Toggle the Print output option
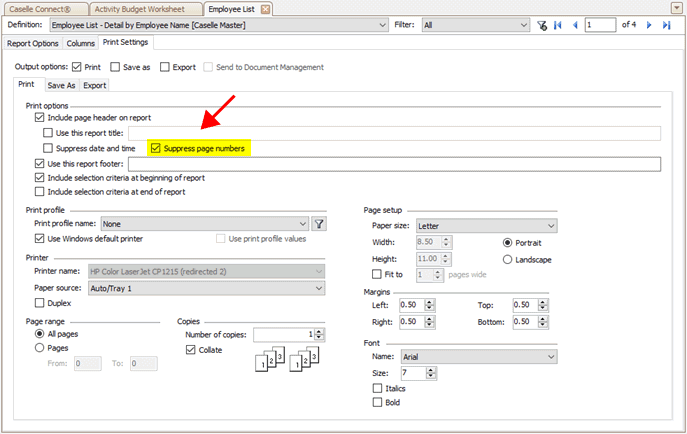Image resolution: width=687 pixels, height=434 pixels. point(77,67)
